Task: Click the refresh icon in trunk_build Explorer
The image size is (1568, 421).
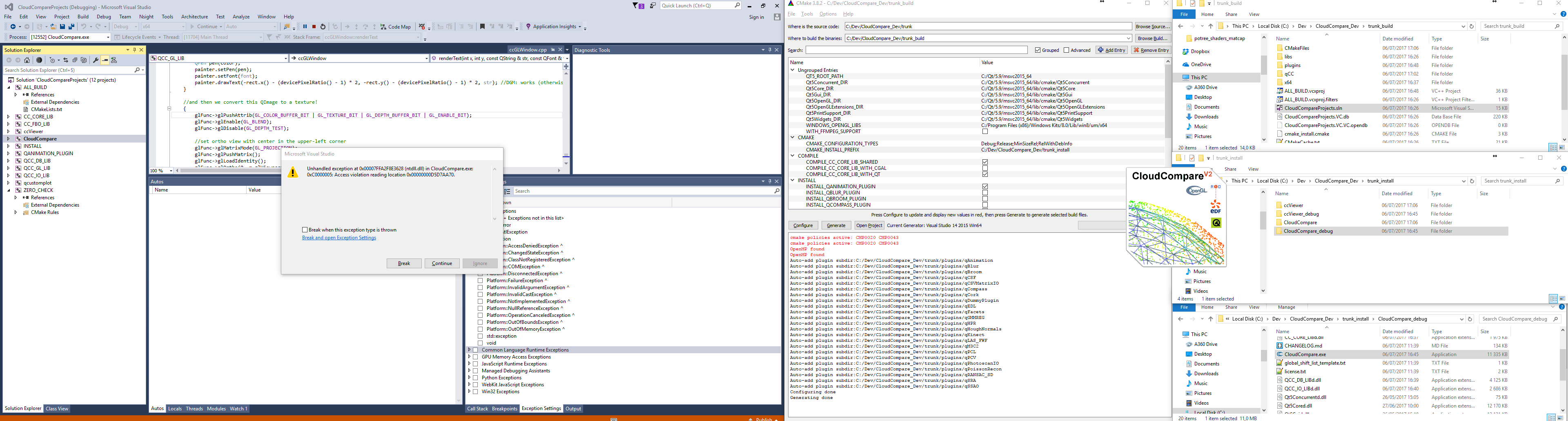Action: tap(1471, 26)
